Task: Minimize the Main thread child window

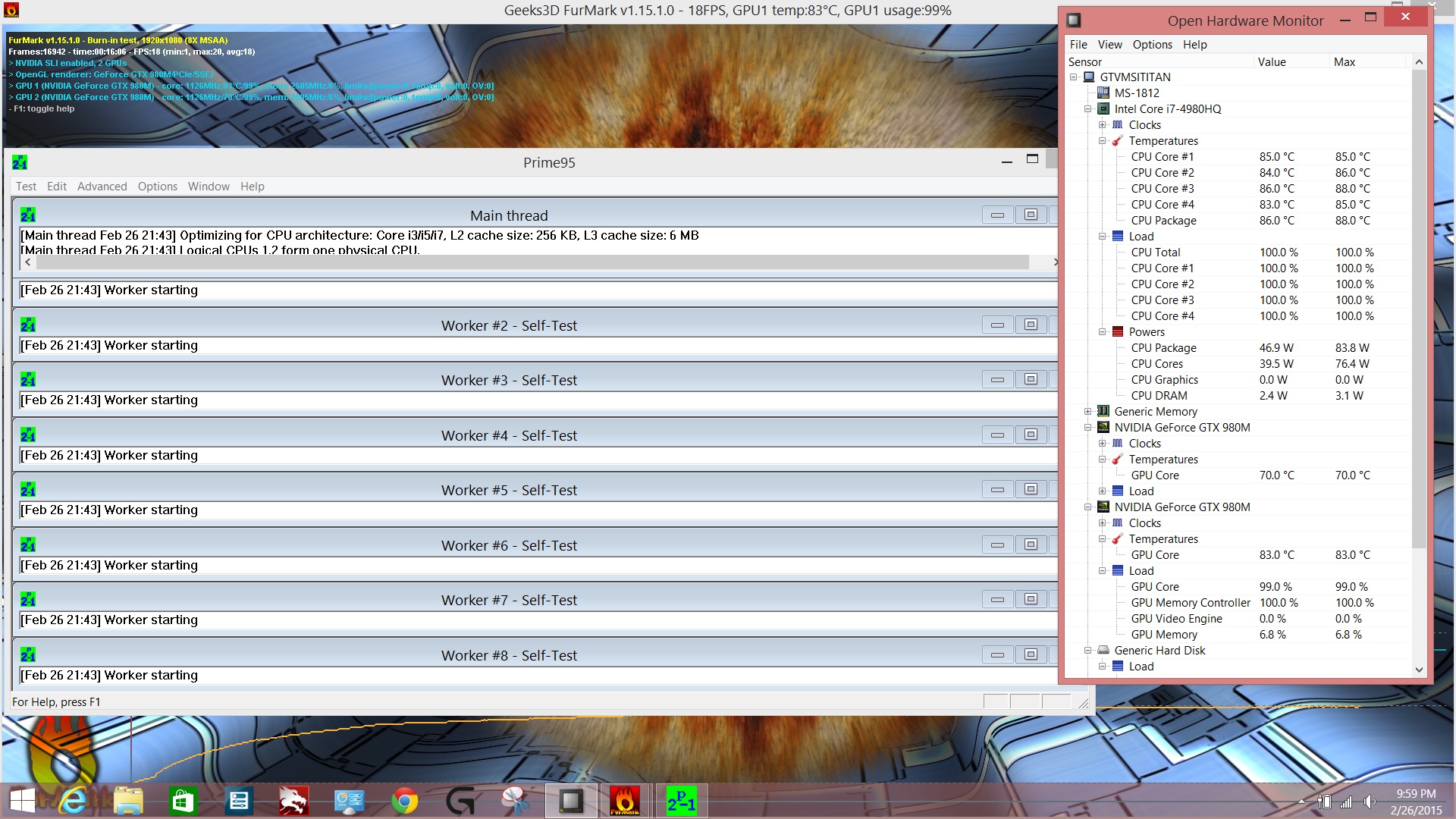Action: [x=998, y=215]
